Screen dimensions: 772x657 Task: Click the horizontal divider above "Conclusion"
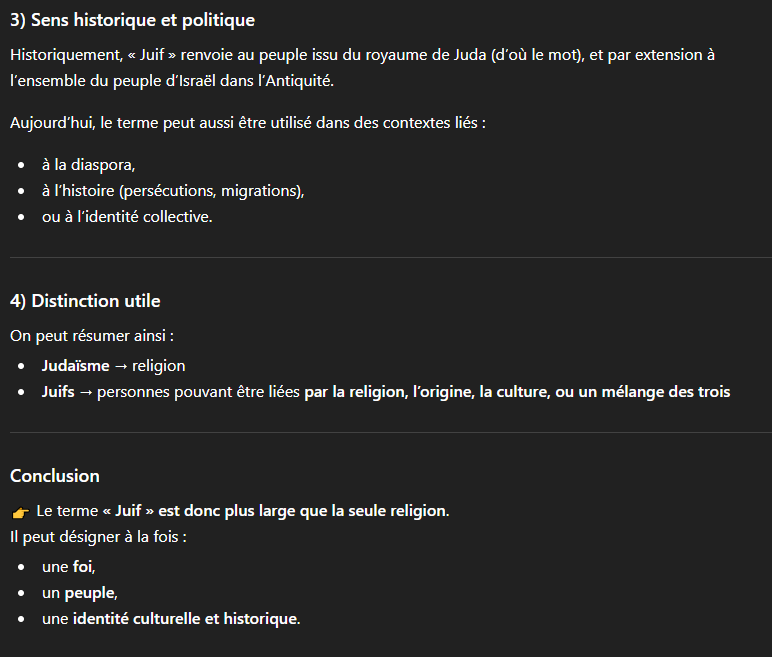coord(386,433)
